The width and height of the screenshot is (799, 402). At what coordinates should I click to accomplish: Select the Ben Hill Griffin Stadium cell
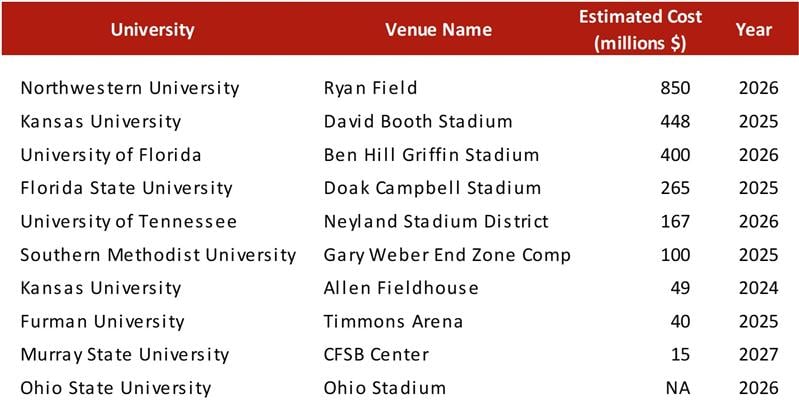(431, 155)
